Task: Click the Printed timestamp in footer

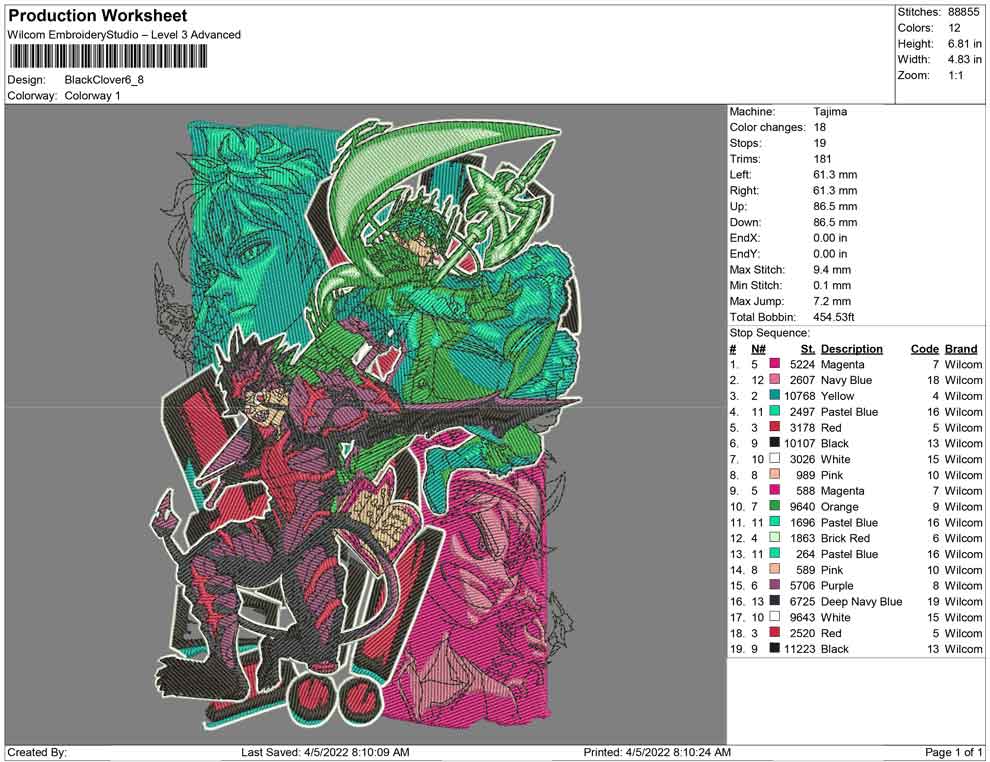Action: pos(657,752)
